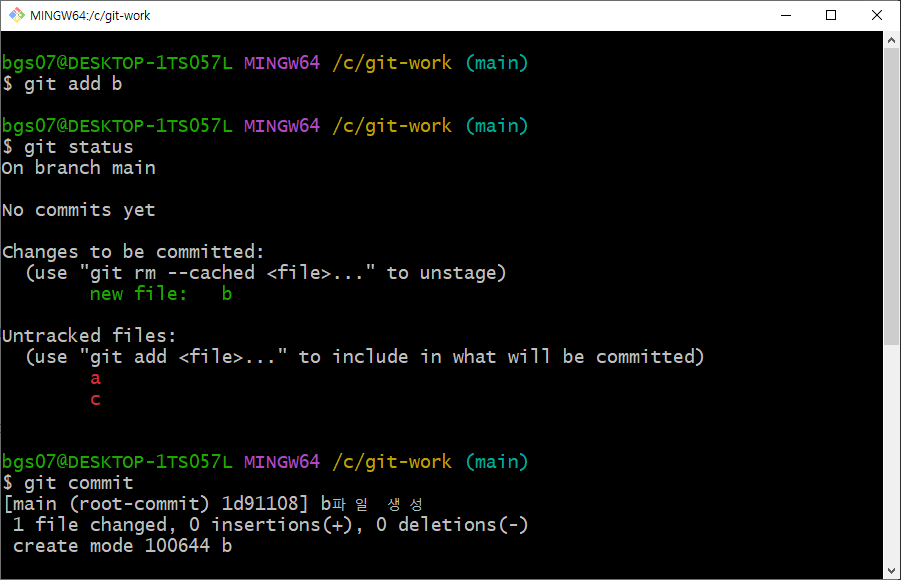The image size is (901, 580).
Task: Click the Git Bash icon in the title bar
Action: pos(14,15)
